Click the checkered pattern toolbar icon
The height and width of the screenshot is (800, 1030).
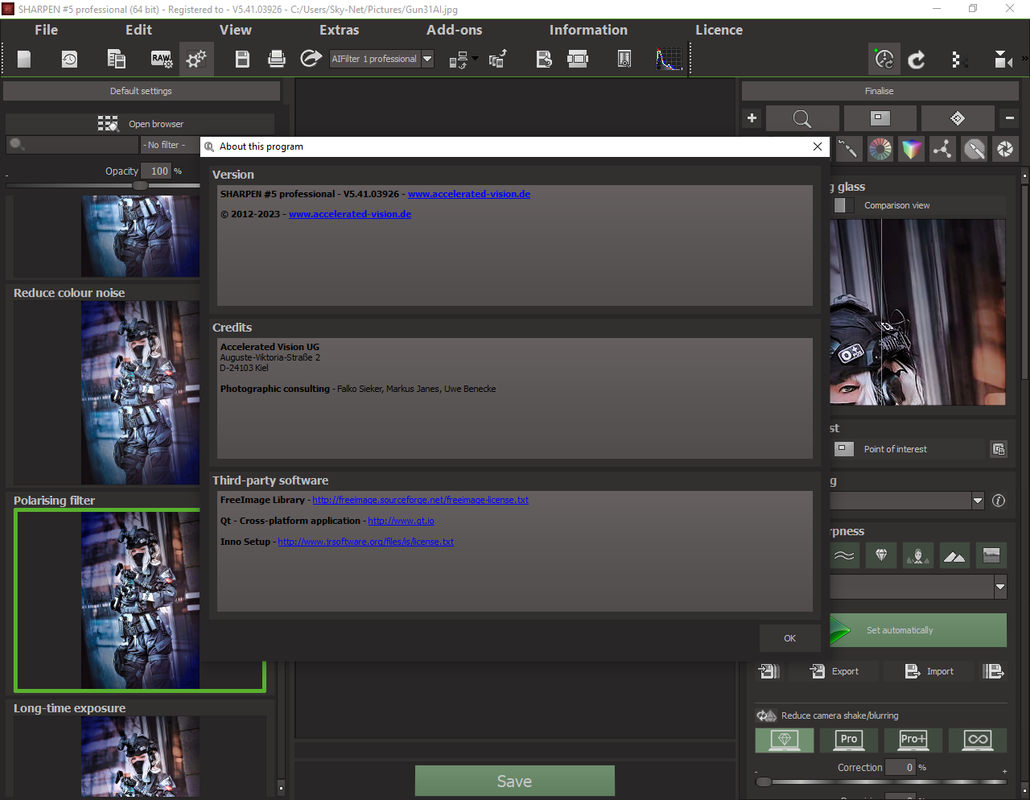click(956, 60)
